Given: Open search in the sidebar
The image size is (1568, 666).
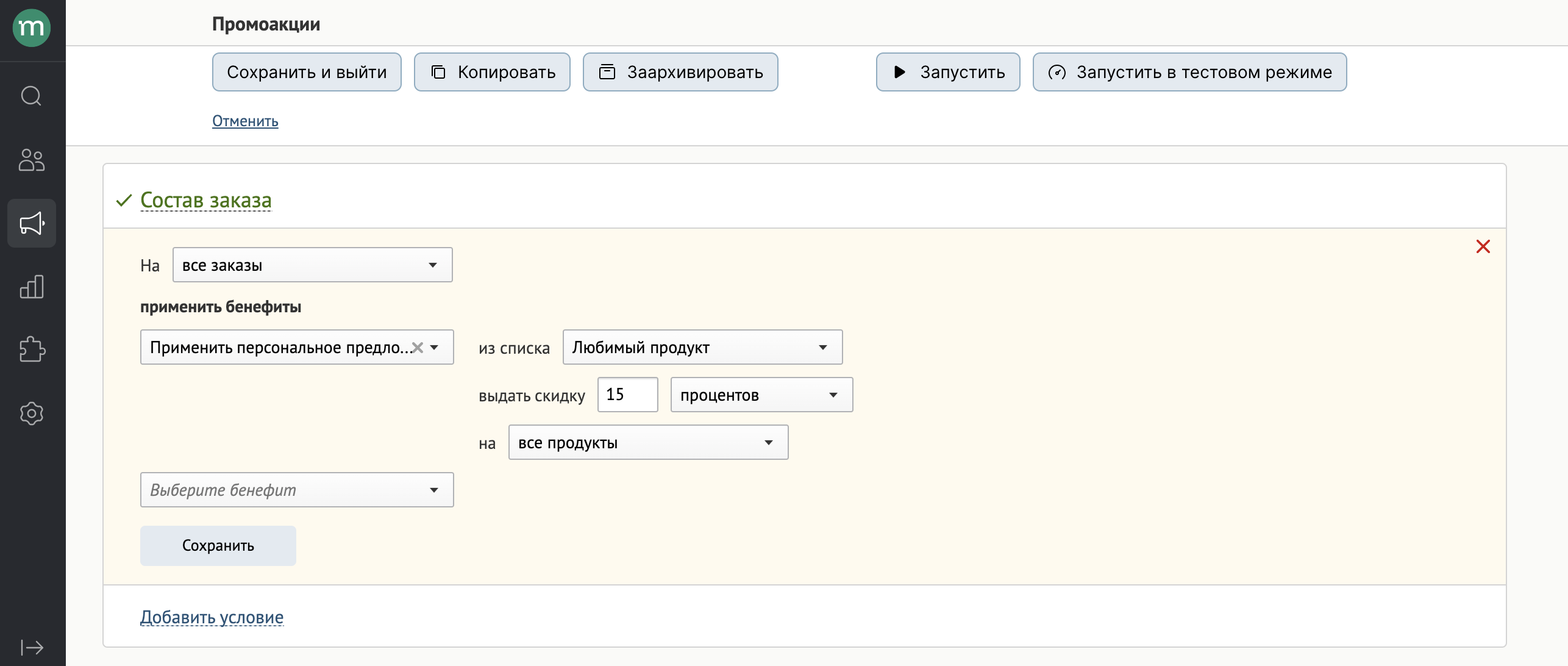Looking at the screenshot, I should 32,96.
